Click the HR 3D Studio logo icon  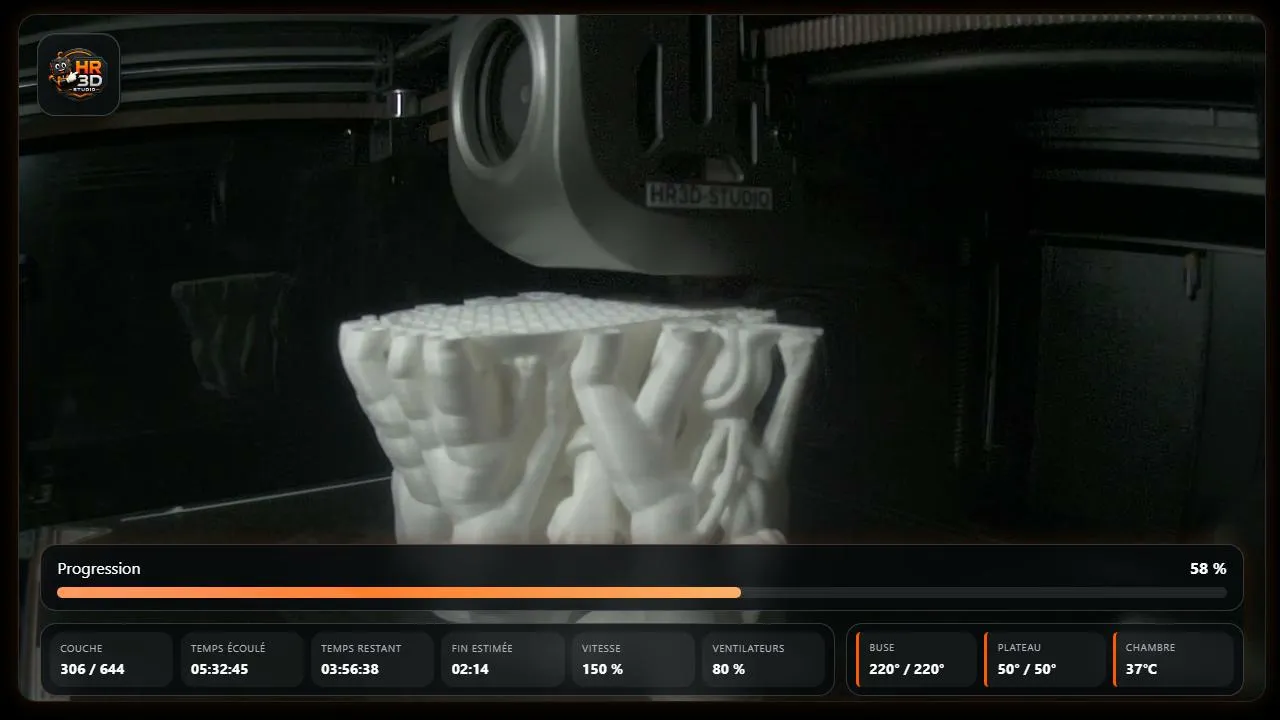pyautogui.click(x=79, y=75)
